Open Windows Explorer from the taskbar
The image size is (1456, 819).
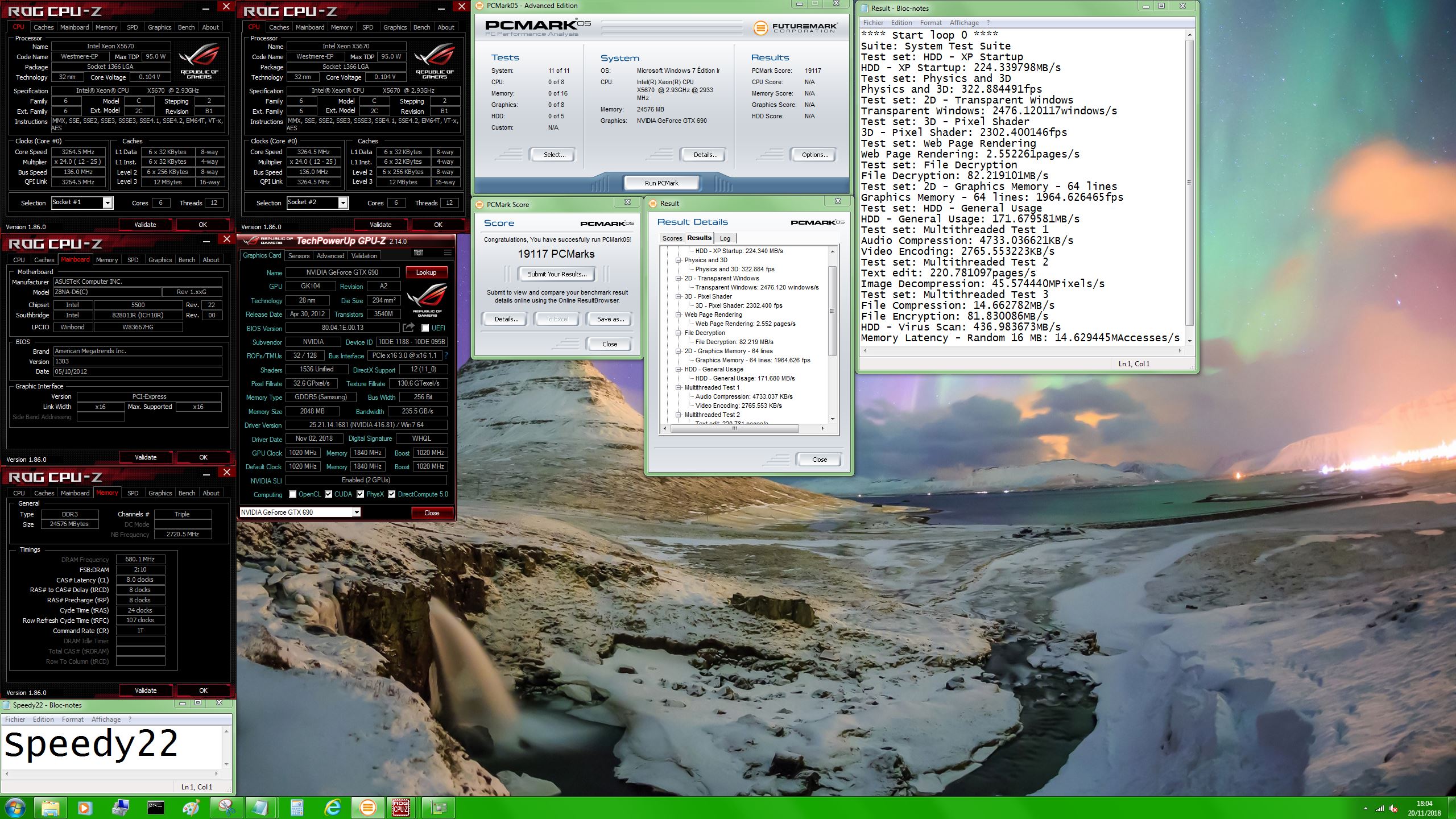point(50,808)
